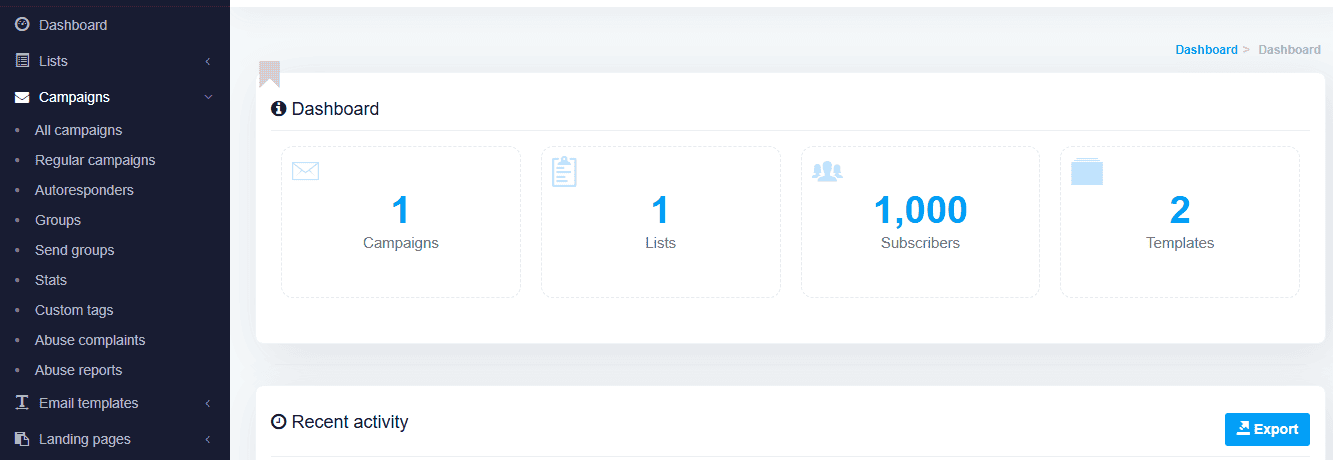Click the clock icon beside Recent activity
The height and width of the screenshot is (460, 1333).
[279, 422]
